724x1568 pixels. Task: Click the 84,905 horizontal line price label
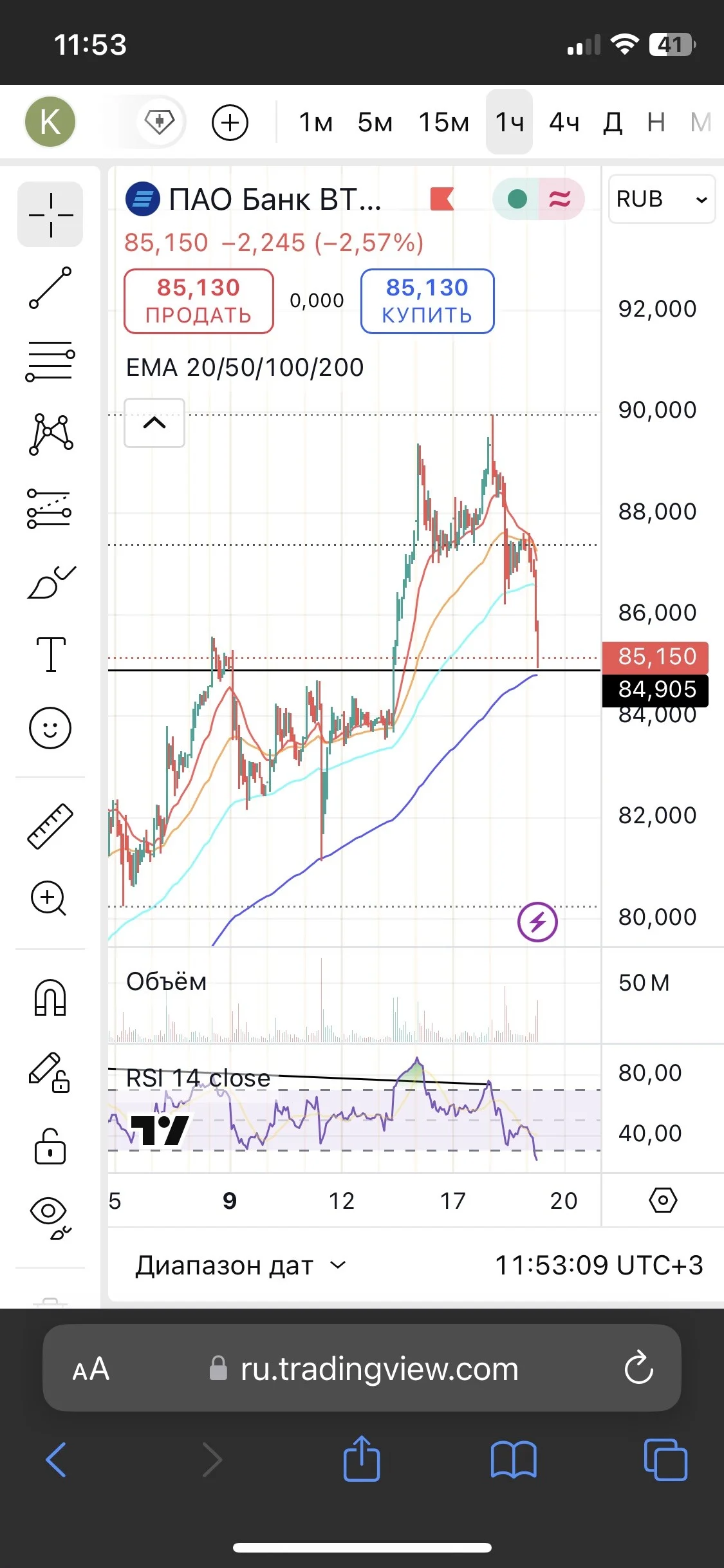pos(655,690)
